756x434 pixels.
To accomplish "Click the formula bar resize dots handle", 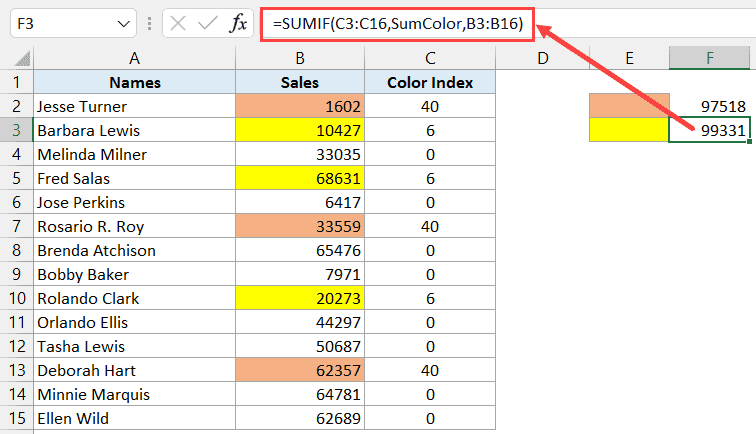I will tap(149, 23).
